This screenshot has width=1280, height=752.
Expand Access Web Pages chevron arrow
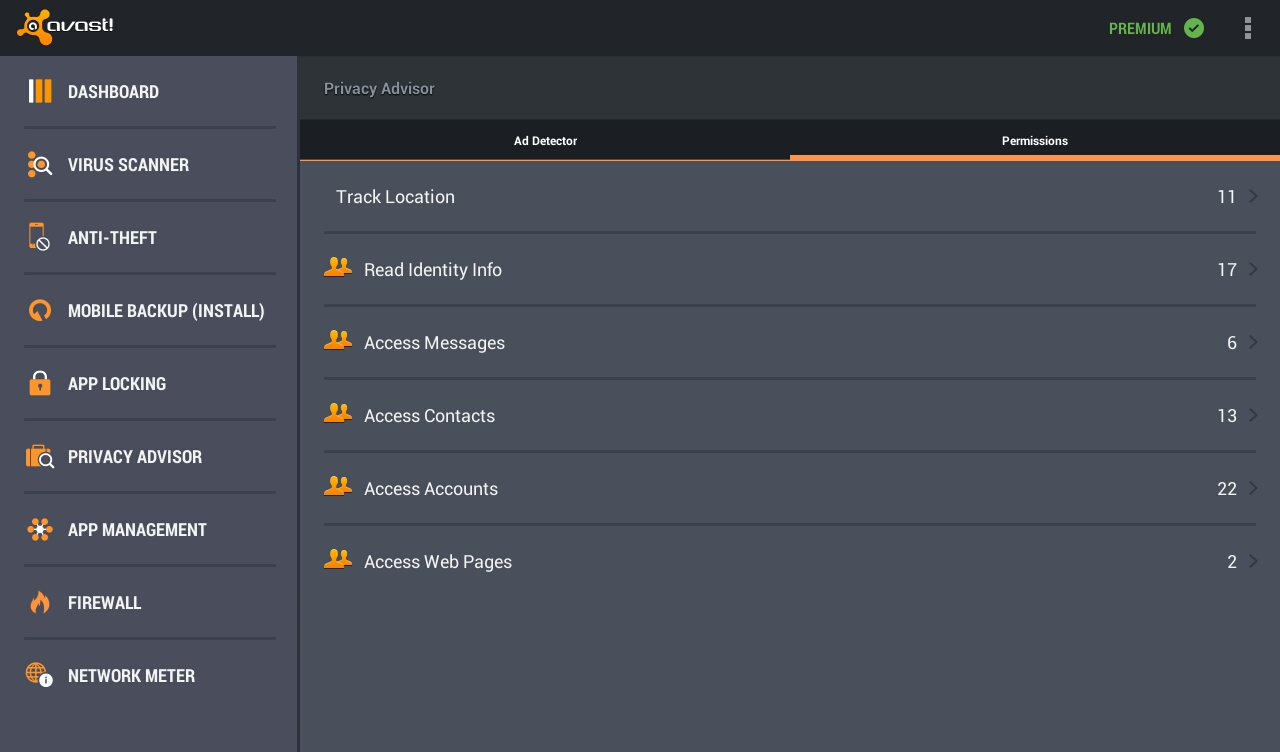click(x=1253, y=561)
